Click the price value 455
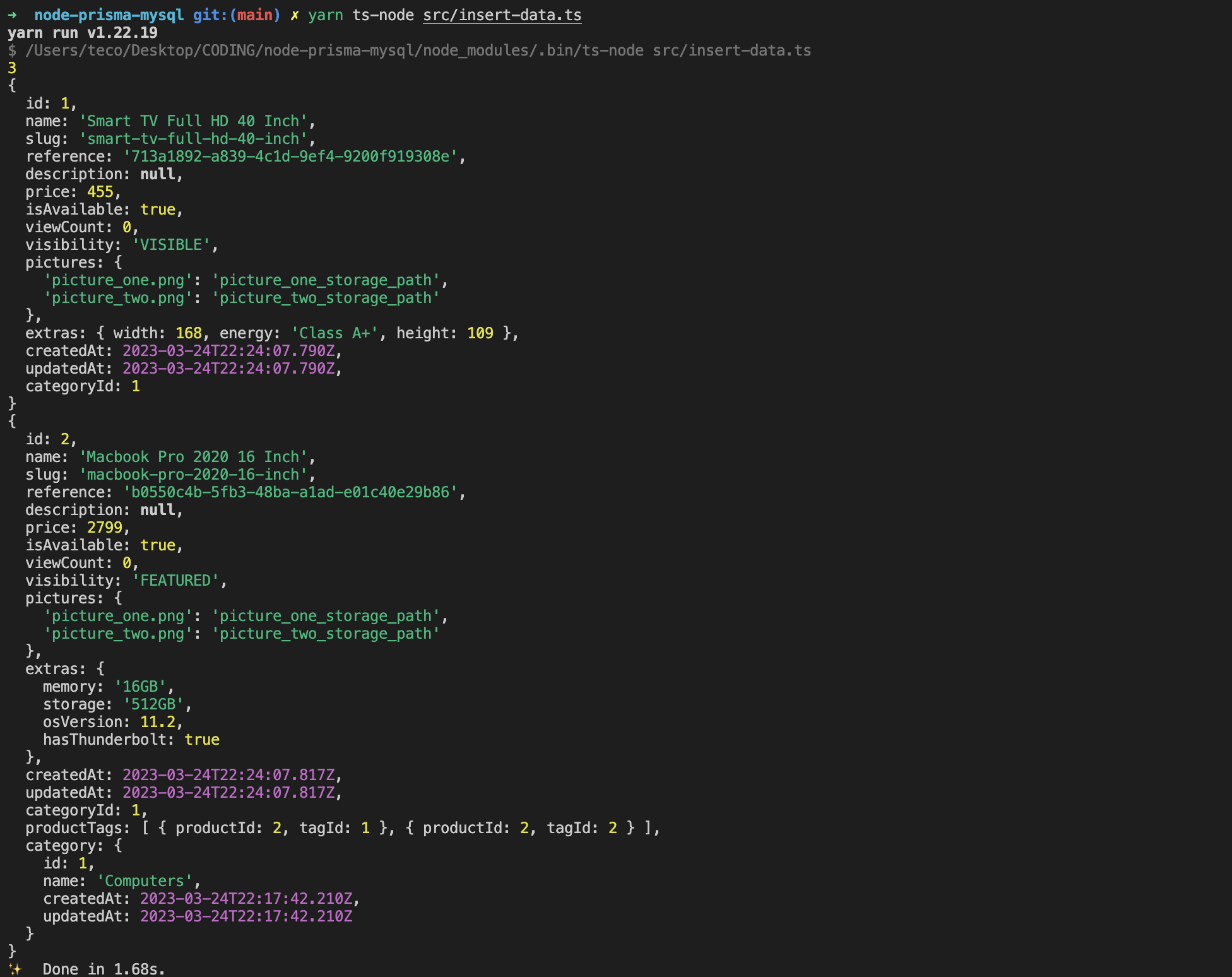This screenshot has height=977, width=1232. click(x=100, y=192)
